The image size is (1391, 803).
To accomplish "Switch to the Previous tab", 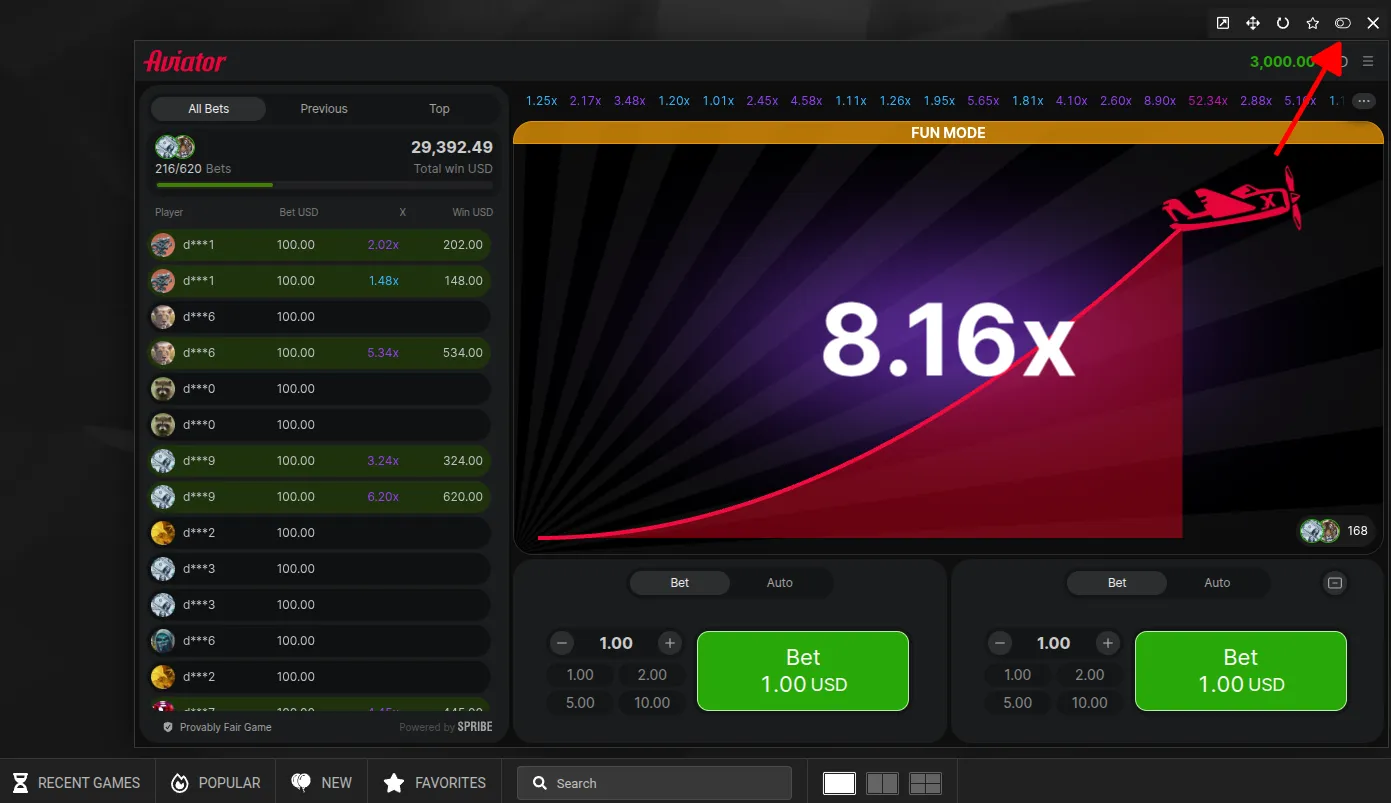I will (324, 109).
